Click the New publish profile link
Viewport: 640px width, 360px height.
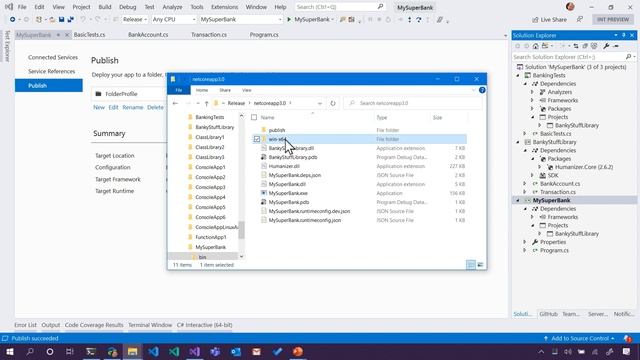(99, 107)
